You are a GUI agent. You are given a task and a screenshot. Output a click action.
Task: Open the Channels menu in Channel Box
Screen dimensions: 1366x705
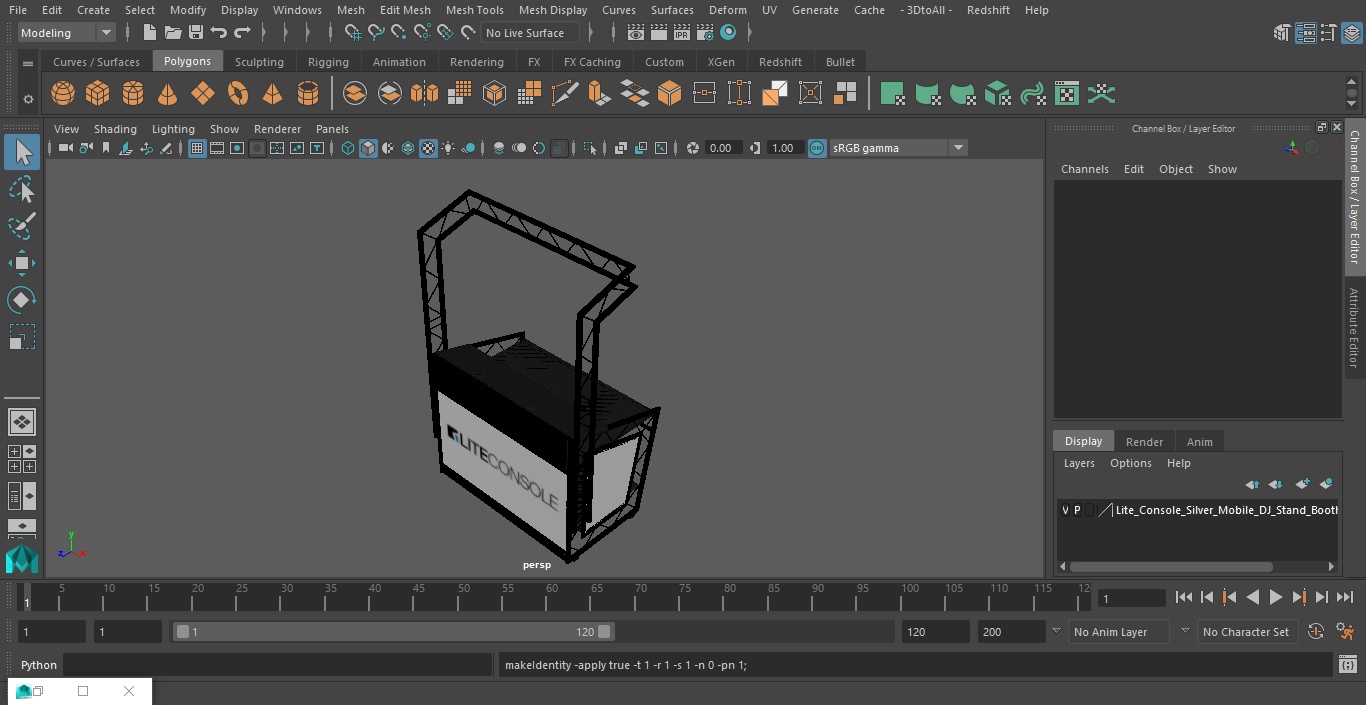point(1085,169)
